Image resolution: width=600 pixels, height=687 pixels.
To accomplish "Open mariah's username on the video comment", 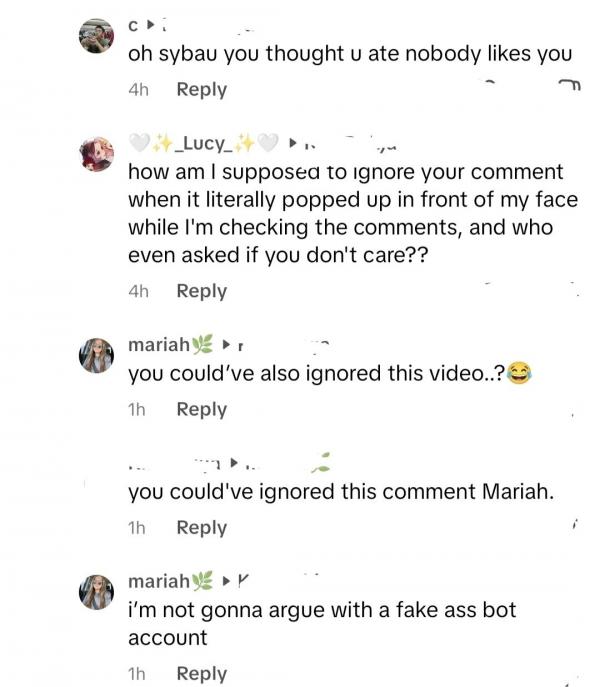I will click(159, 346).
